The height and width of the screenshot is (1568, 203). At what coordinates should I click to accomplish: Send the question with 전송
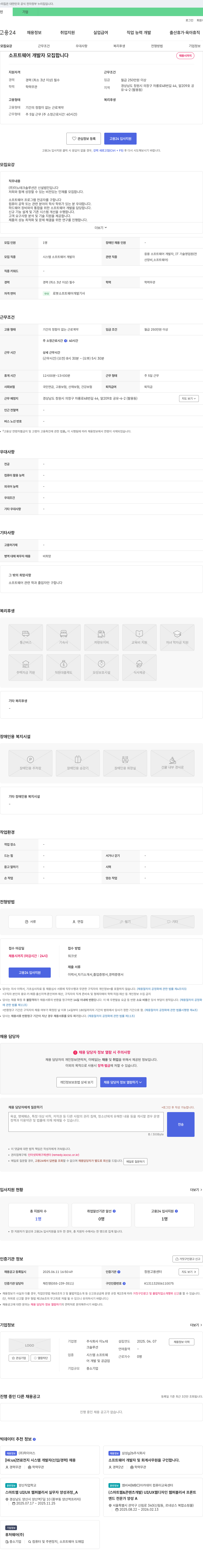[x=181, y=1124]
